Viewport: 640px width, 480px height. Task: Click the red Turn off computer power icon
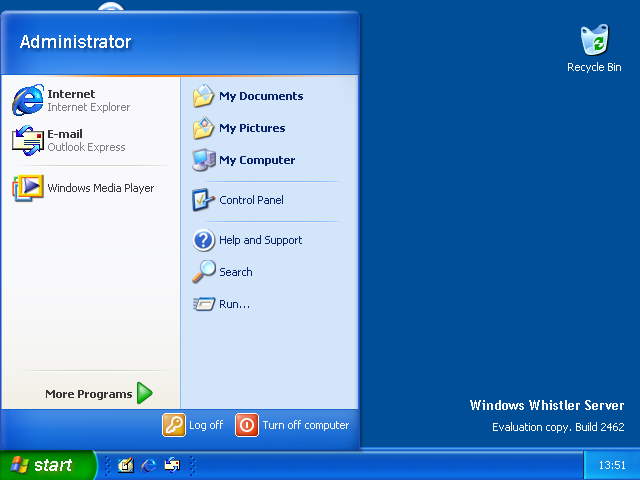247,425
